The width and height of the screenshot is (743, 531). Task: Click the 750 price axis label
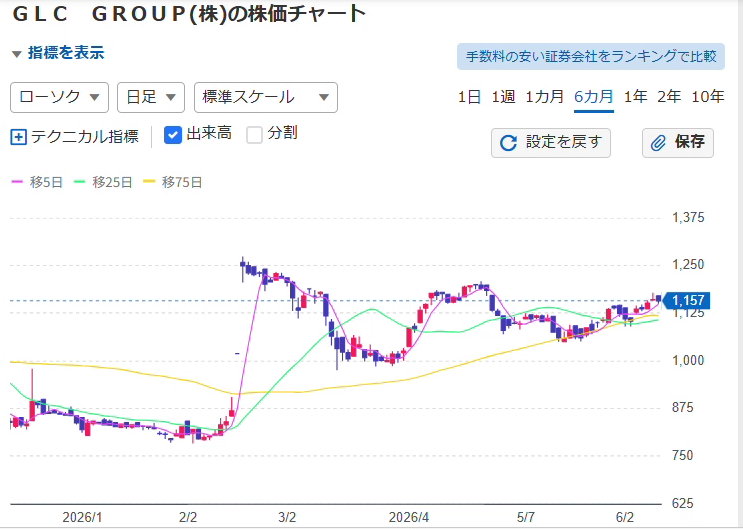[x=682, y=455]
